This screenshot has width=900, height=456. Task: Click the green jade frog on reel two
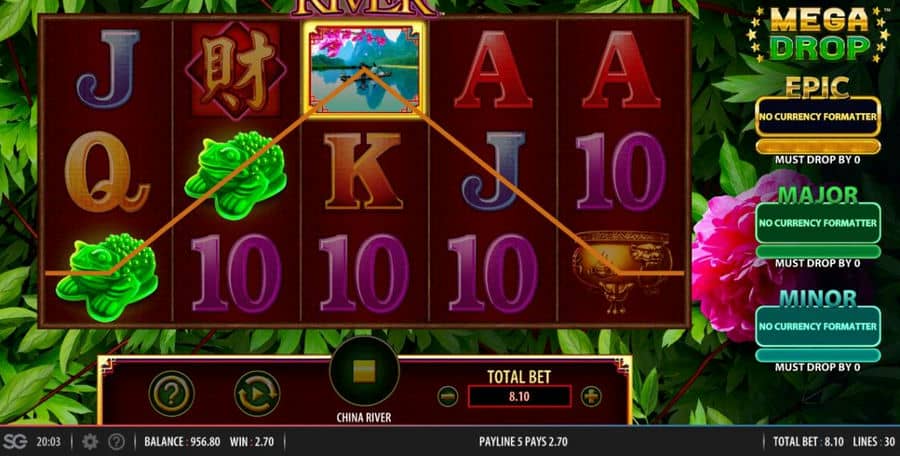235,174
